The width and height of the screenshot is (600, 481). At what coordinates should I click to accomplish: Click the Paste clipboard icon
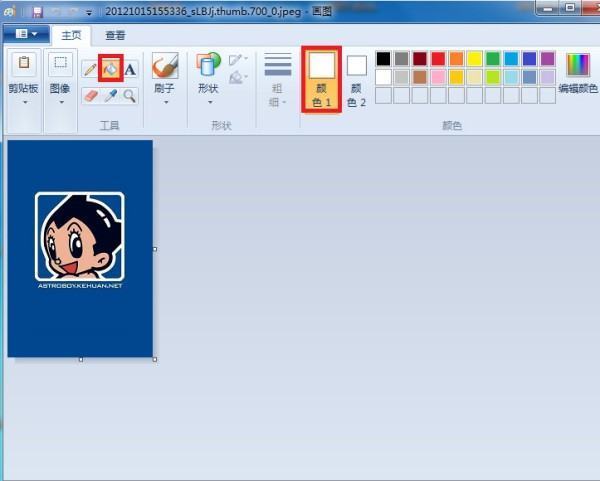24,62
